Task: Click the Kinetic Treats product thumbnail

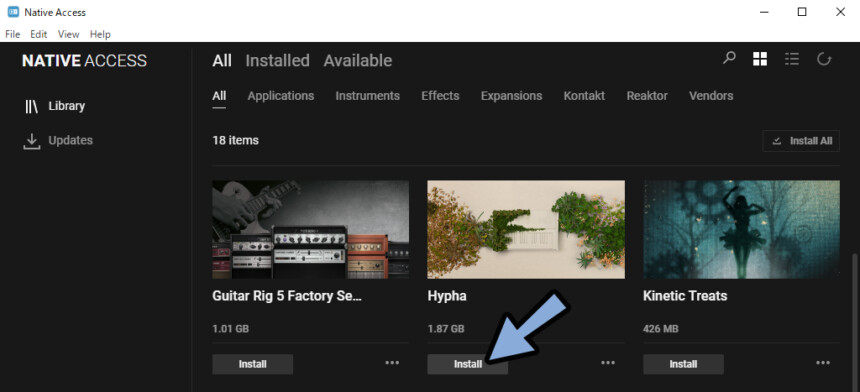Action: point(741,230)
